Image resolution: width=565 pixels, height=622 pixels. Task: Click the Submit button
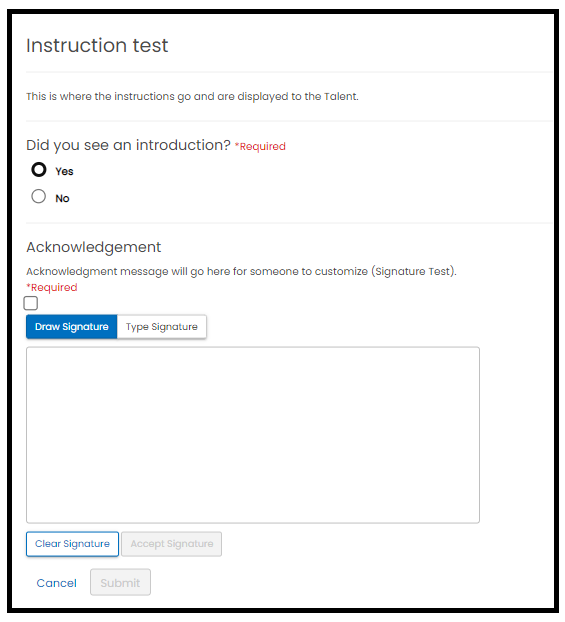120,582
